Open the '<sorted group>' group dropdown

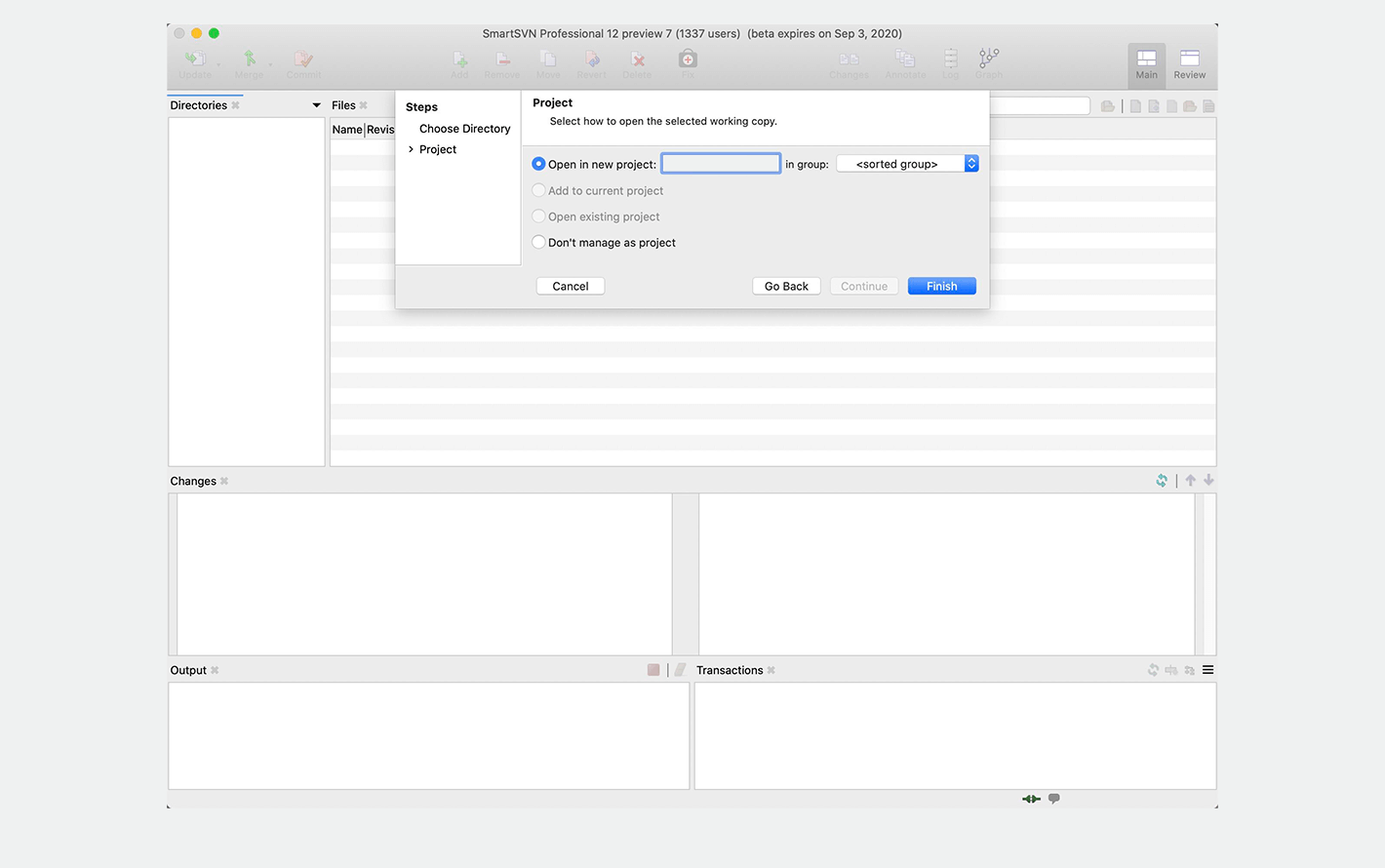click(x=907, y=164)
